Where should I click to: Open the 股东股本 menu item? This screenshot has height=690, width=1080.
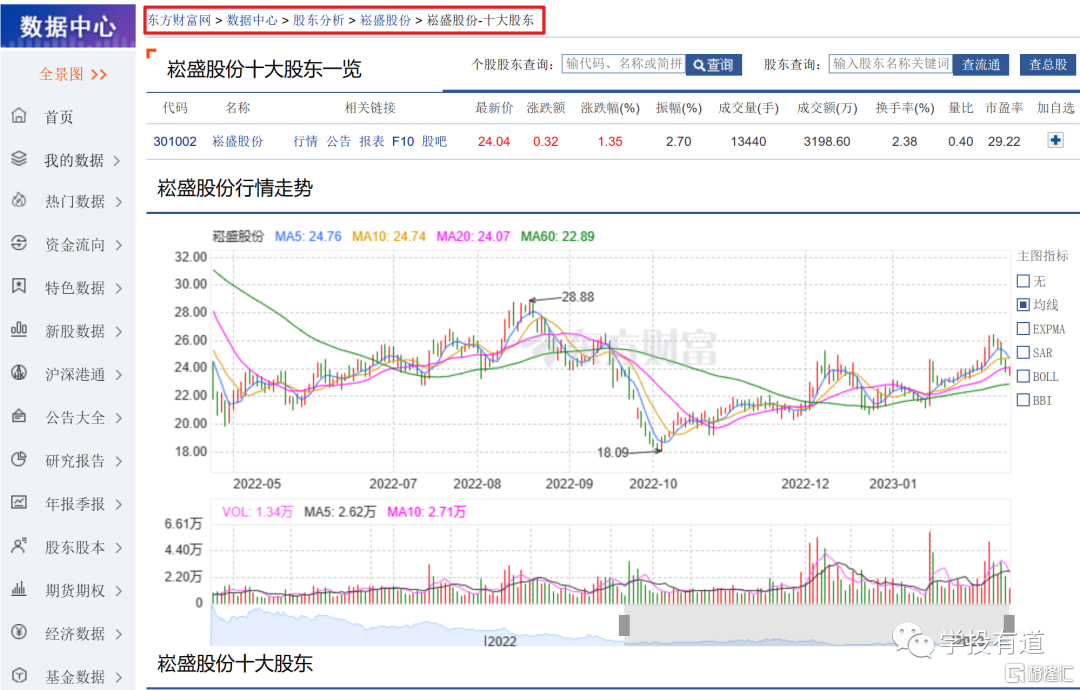(x=74, y=547)
